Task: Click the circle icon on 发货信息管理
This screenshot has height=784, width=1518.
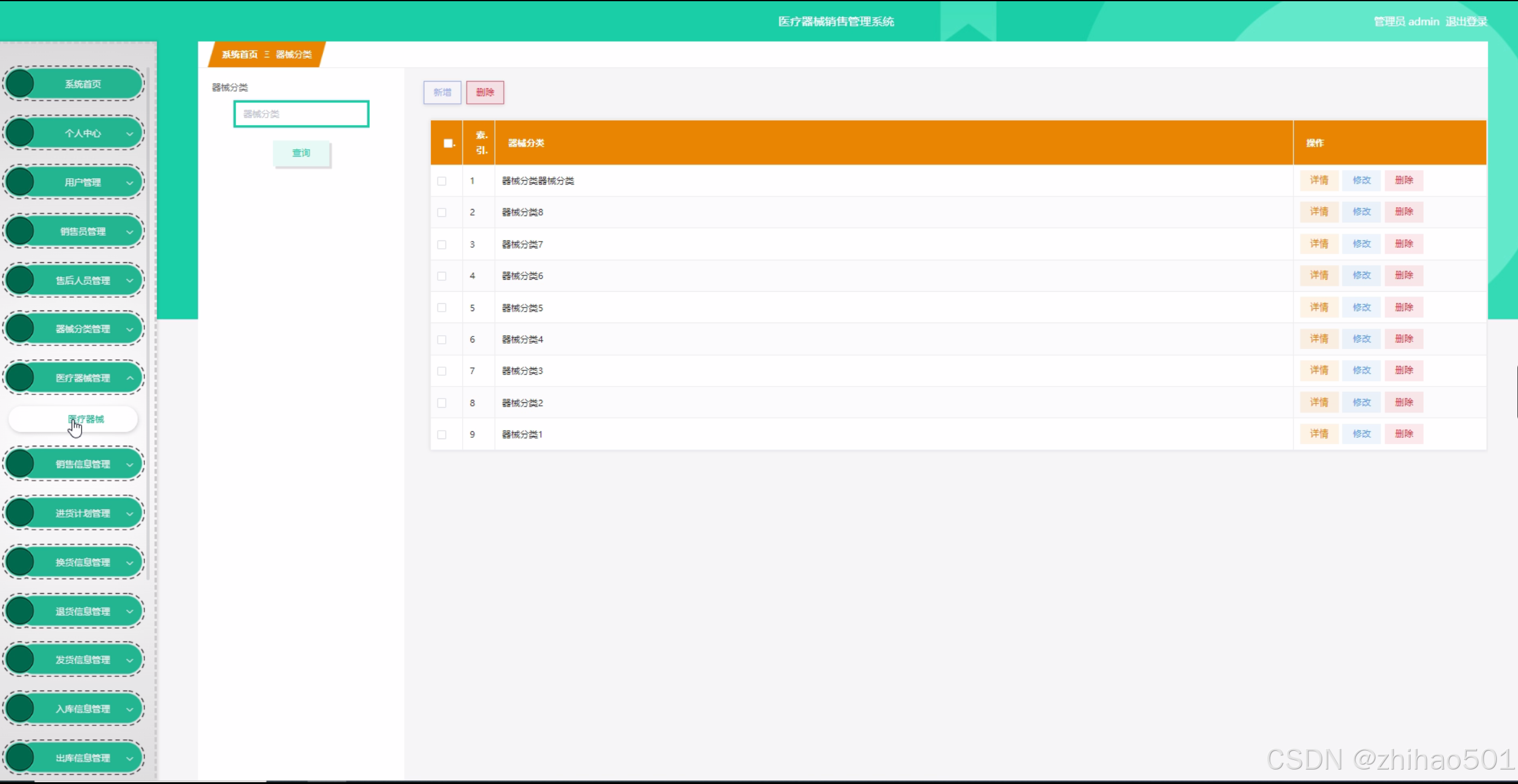Action: pyautogui.click(x=21, y=660)
